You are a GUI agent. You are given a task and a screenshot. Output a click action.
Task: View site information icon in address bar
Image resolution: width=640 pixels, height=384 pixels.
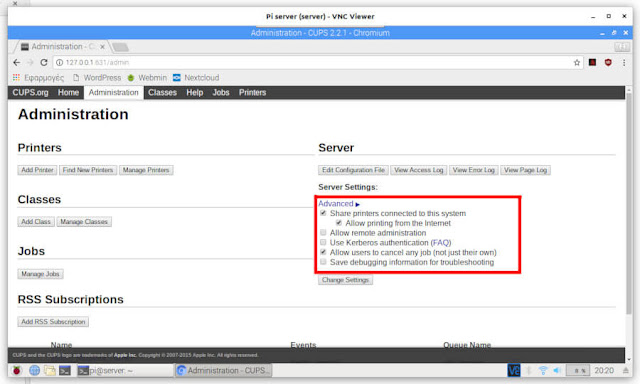59,62
